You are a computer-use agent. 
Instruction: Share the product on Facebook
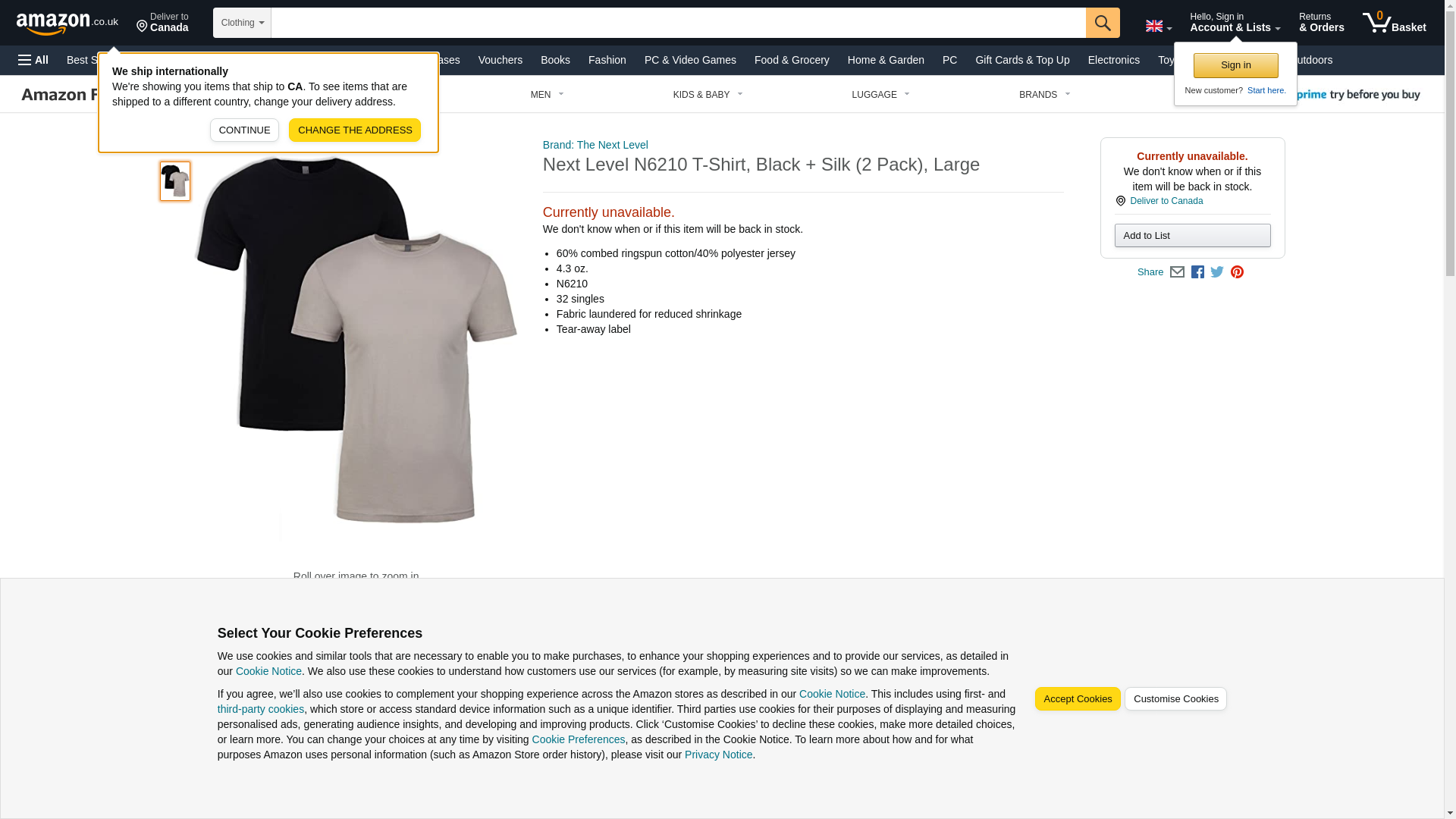[1197, 272]
